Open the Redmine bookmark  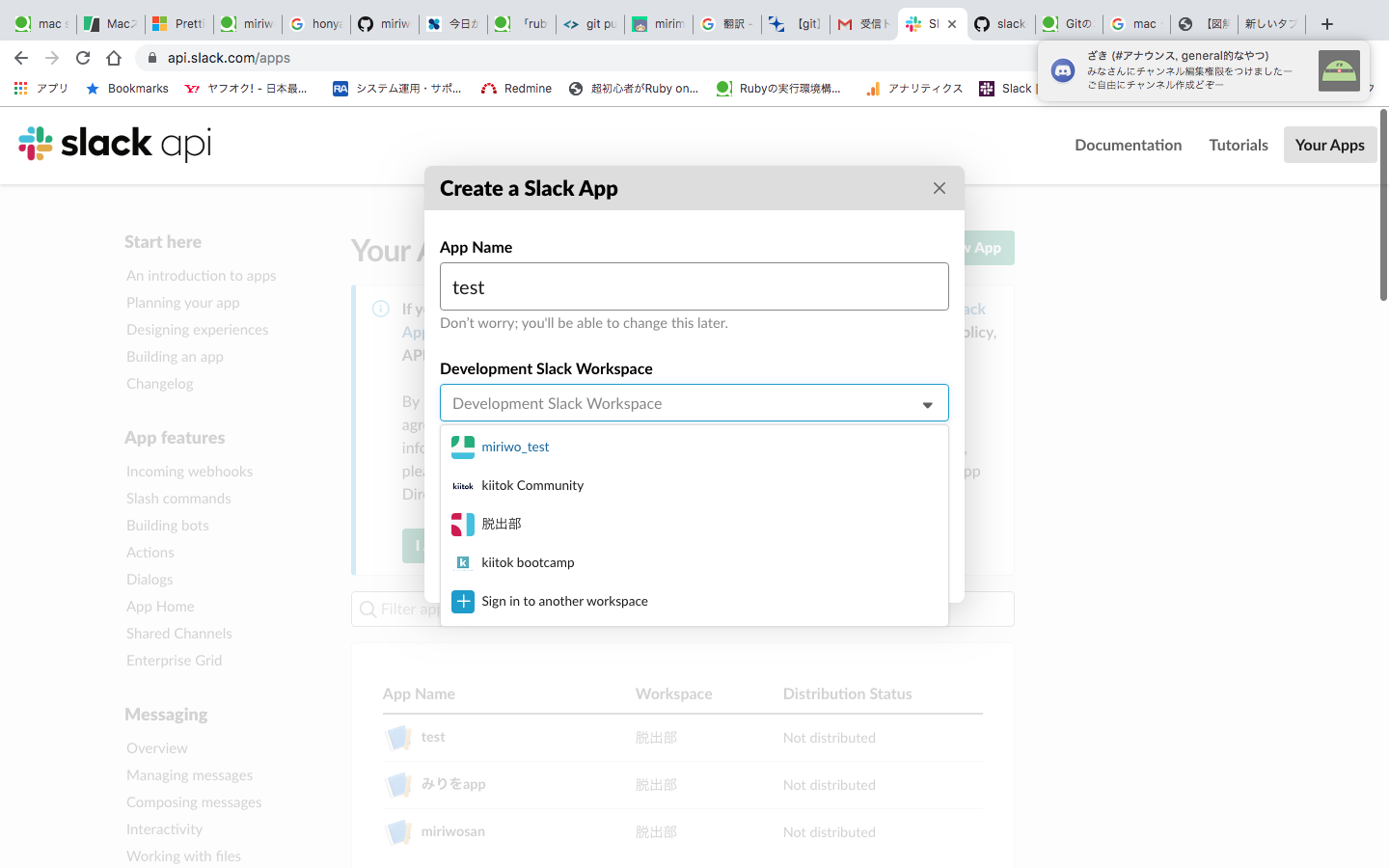tap(516, 88)
